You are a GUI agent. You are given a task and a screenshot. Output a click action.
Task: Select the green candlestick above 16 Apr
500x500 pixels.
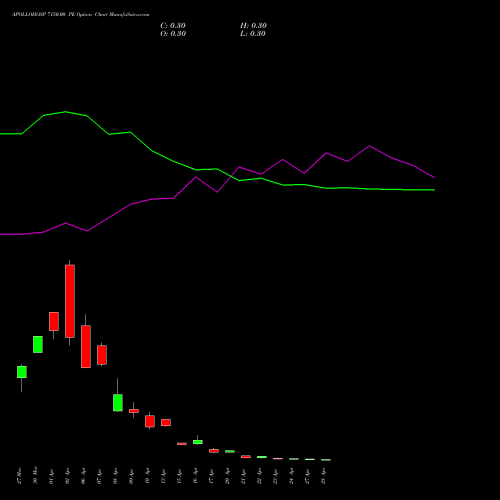tap(198, 442)
